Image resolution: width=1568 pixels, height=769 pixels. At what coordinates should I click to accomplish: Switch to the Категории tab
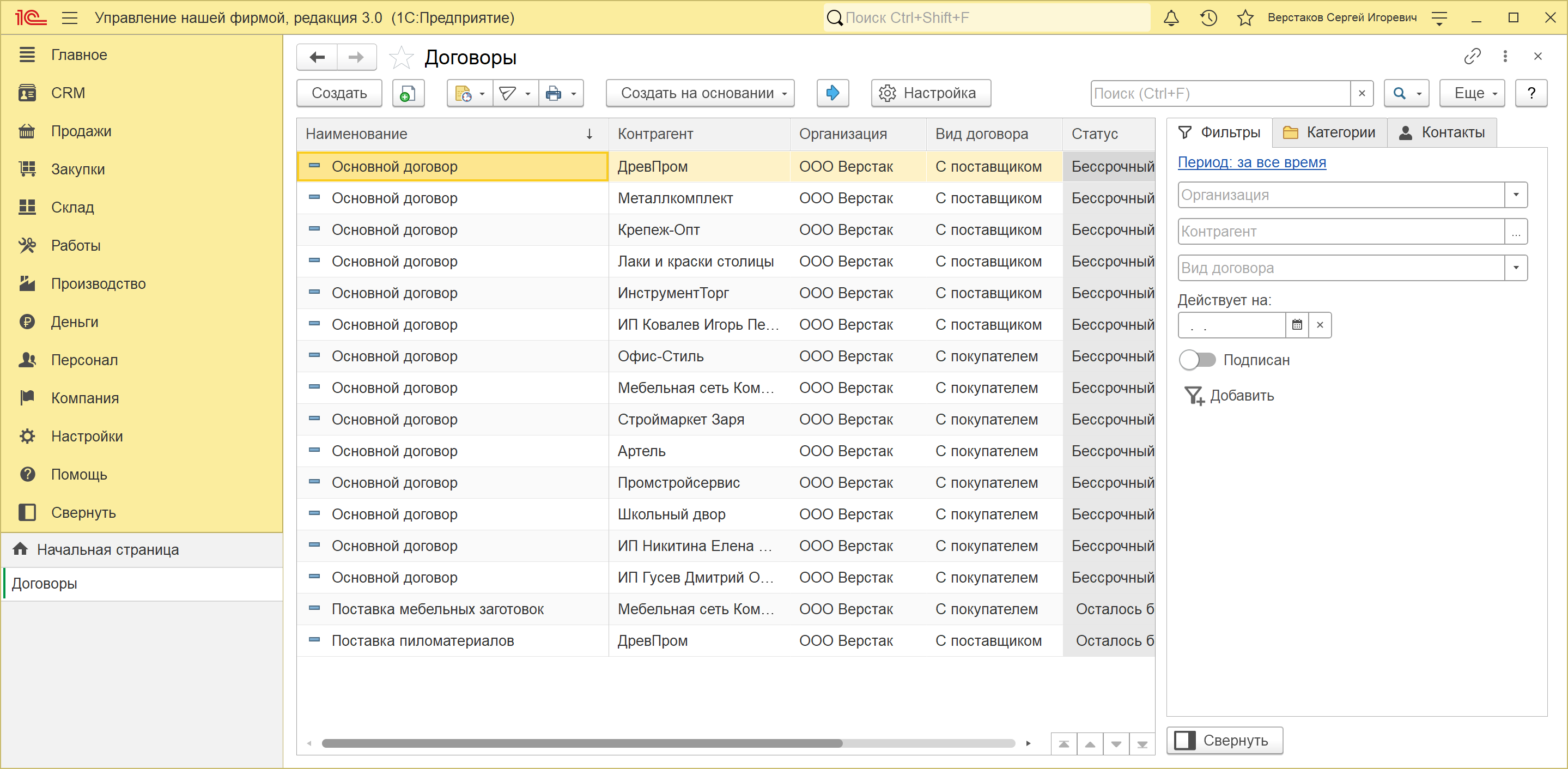(1329, 133)
